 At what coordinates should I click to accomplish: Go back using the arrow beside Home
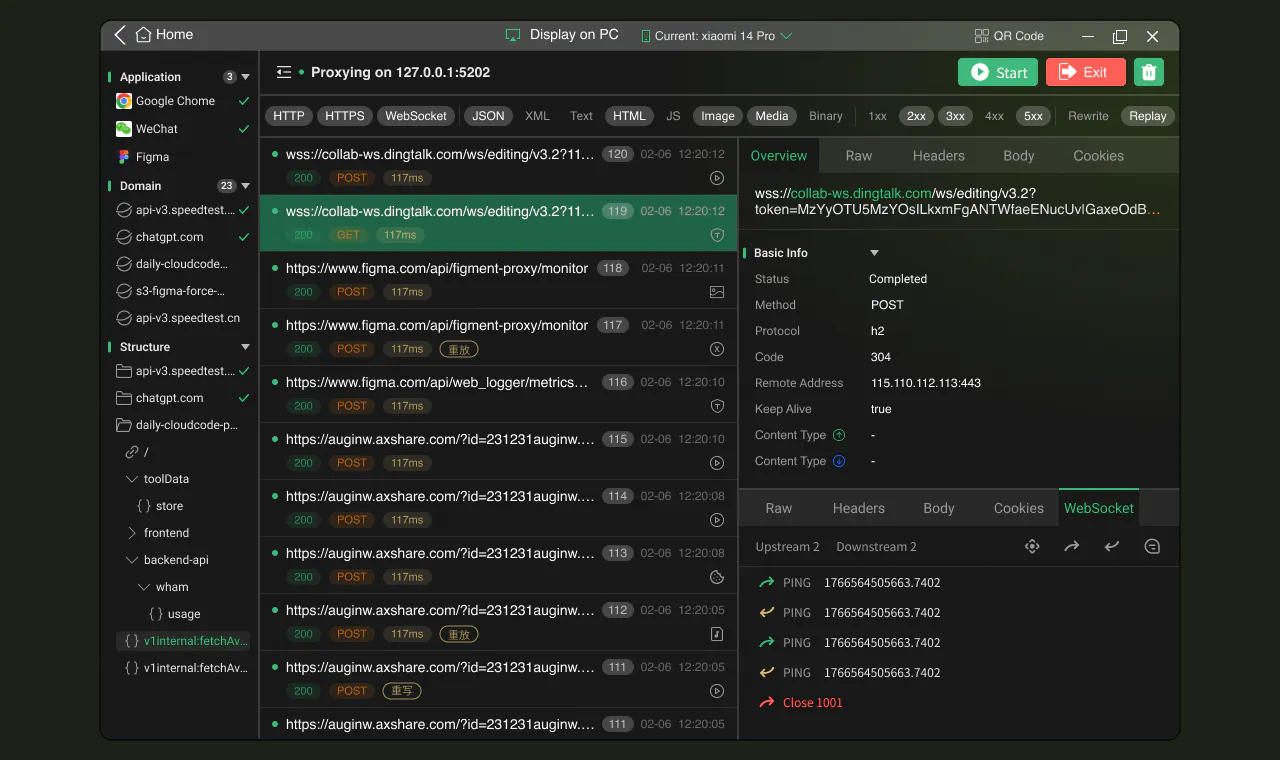pyautogui.click(x=120, y=35)
